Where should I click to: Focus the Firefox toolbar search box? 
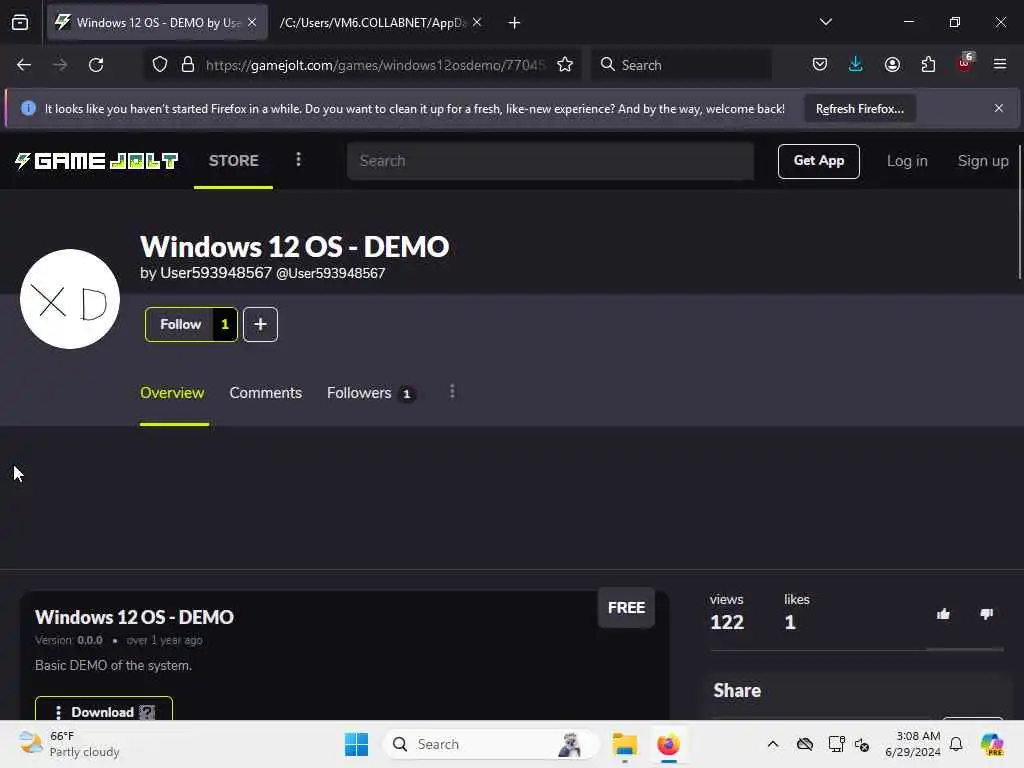tap(681, 65)
